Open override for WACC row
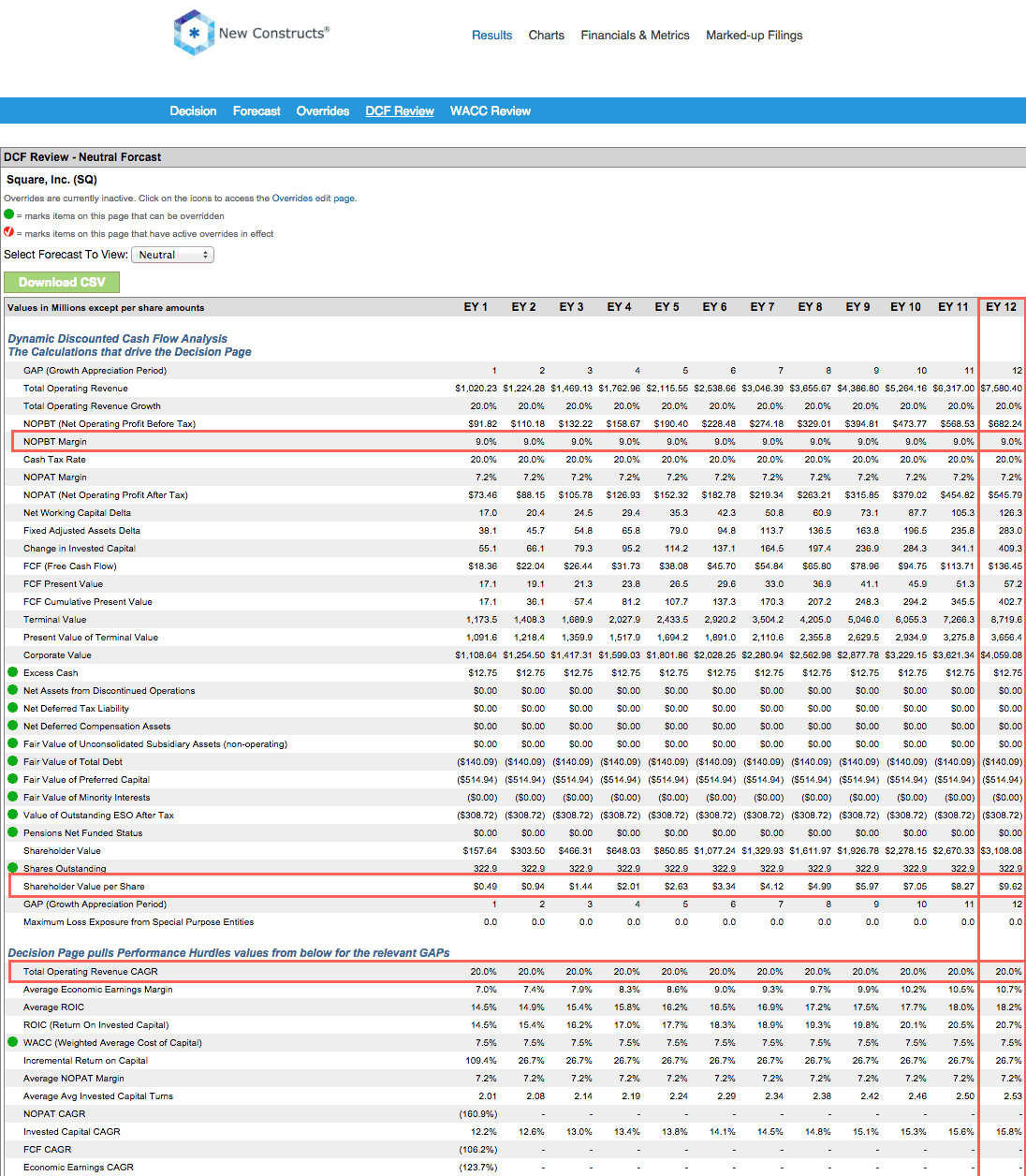 pos(13,1042)
